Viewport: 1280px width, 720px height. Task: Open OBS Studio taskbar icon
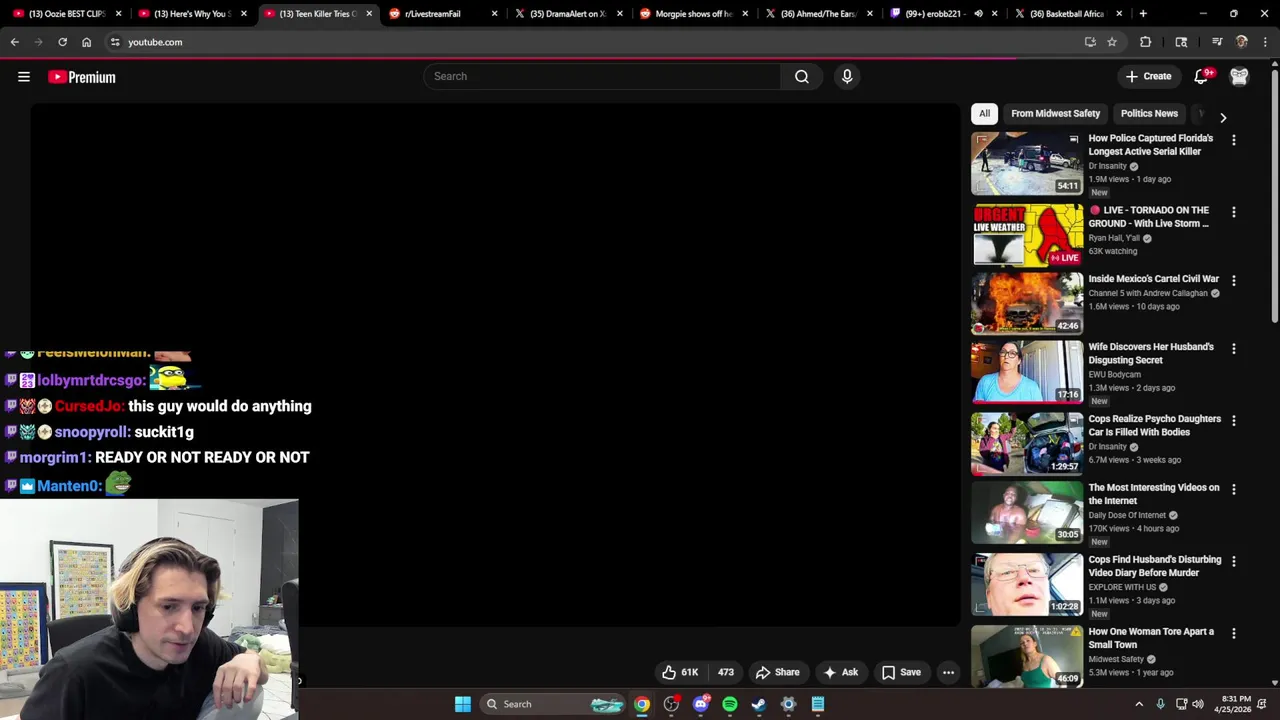pos(671,704)
